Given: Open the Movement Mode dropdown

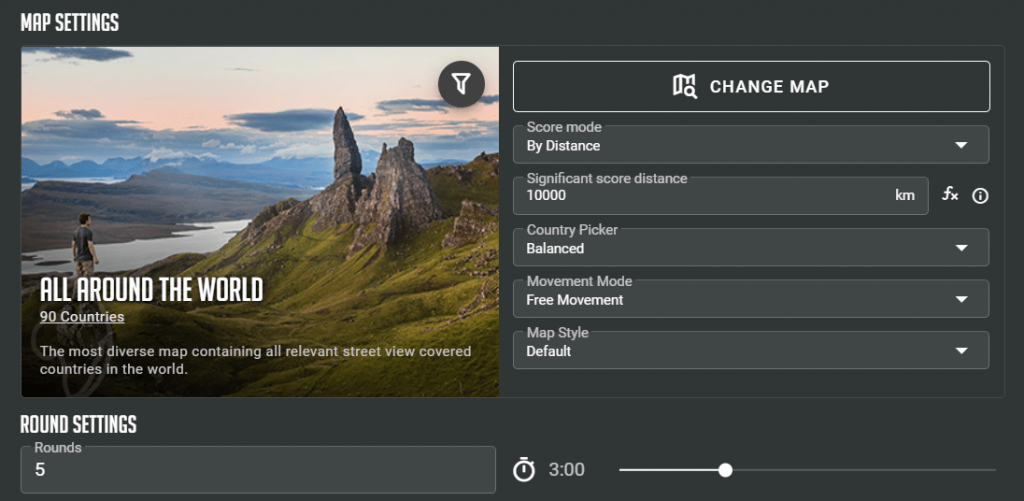Looking at the screenshot, I should 751,299.
